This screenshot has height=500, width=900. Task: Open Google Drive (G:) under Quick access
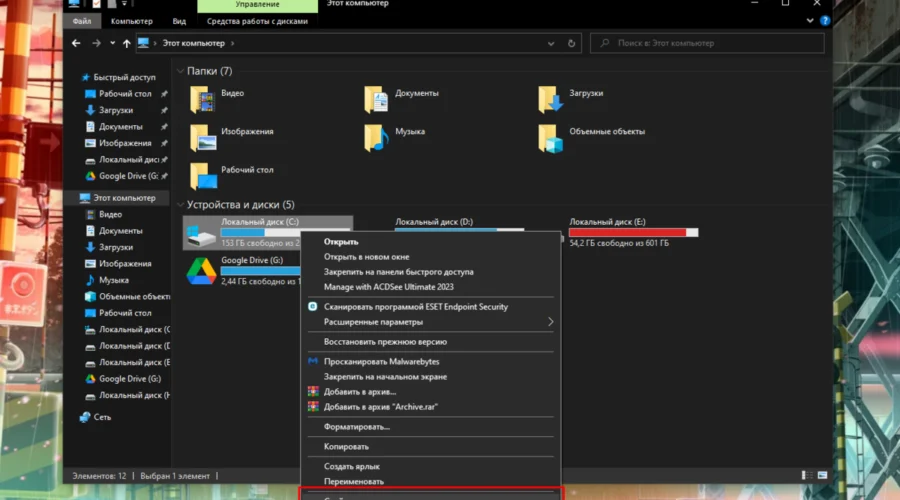pos(129,176)
